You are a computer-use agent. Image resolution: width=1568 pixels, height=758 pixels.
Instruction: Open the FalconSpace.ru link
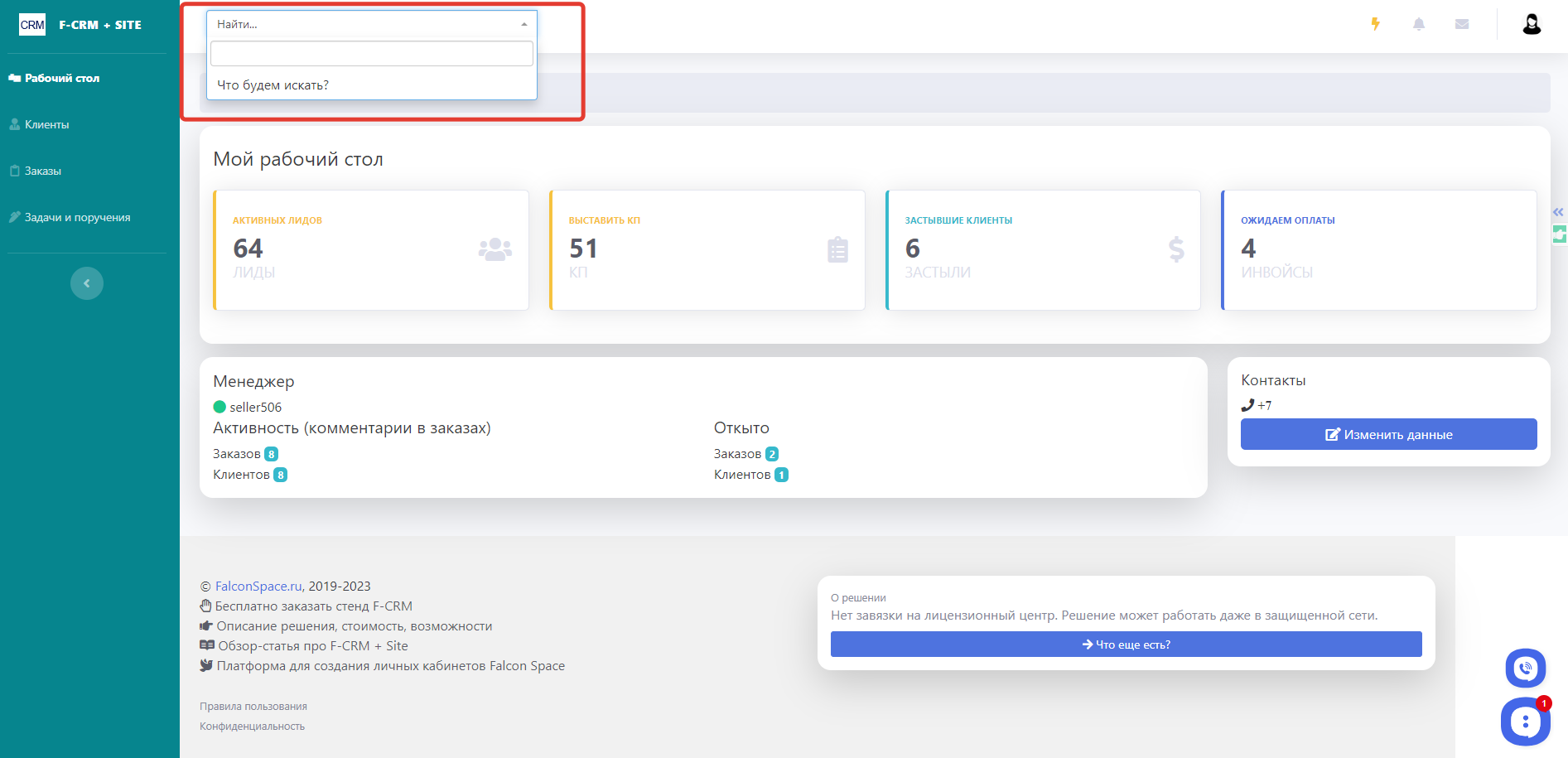(258, 586)
